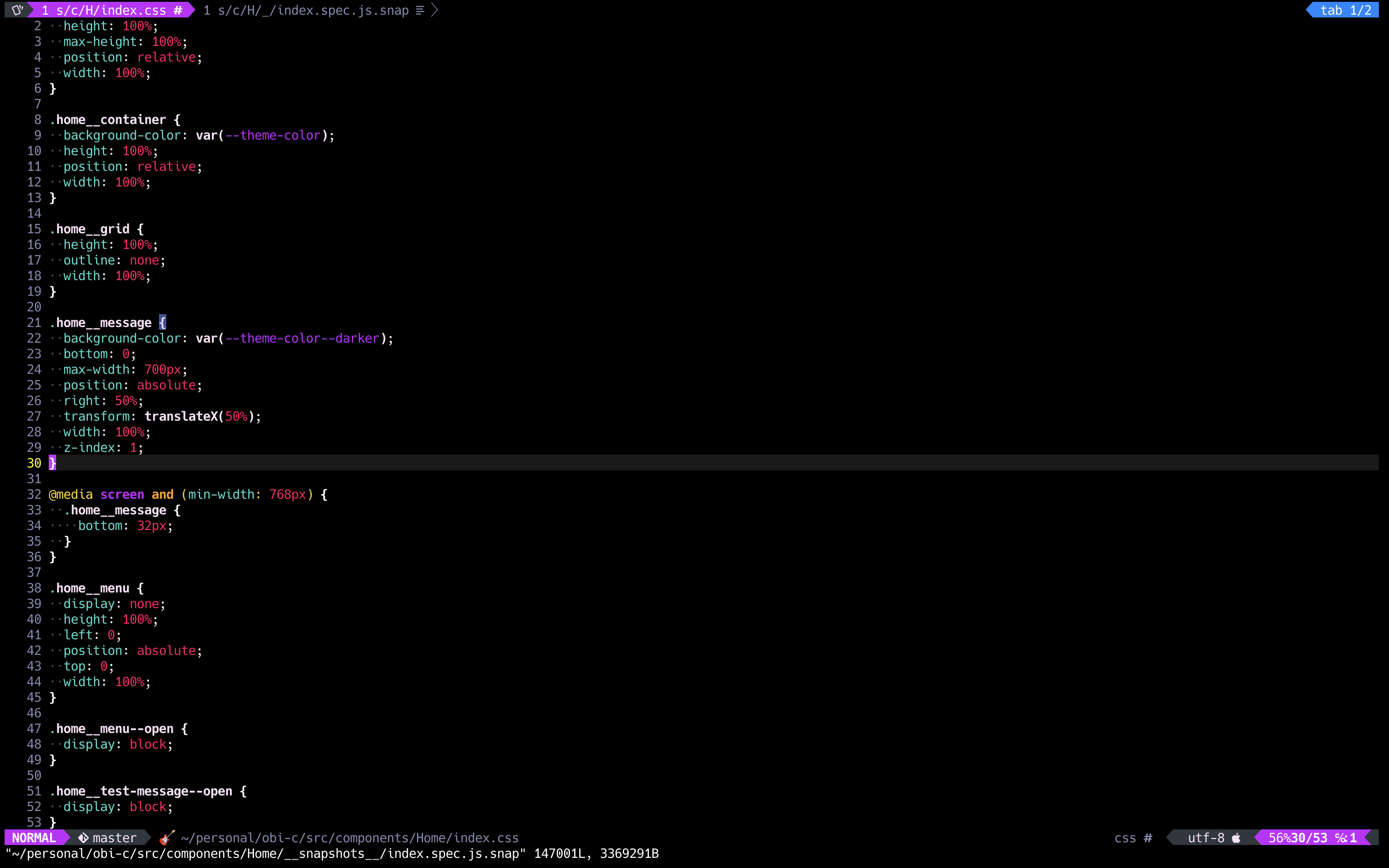1389x868 pixels.
Task: Click 'display: none' on line 39
Action: click(111, 603)
